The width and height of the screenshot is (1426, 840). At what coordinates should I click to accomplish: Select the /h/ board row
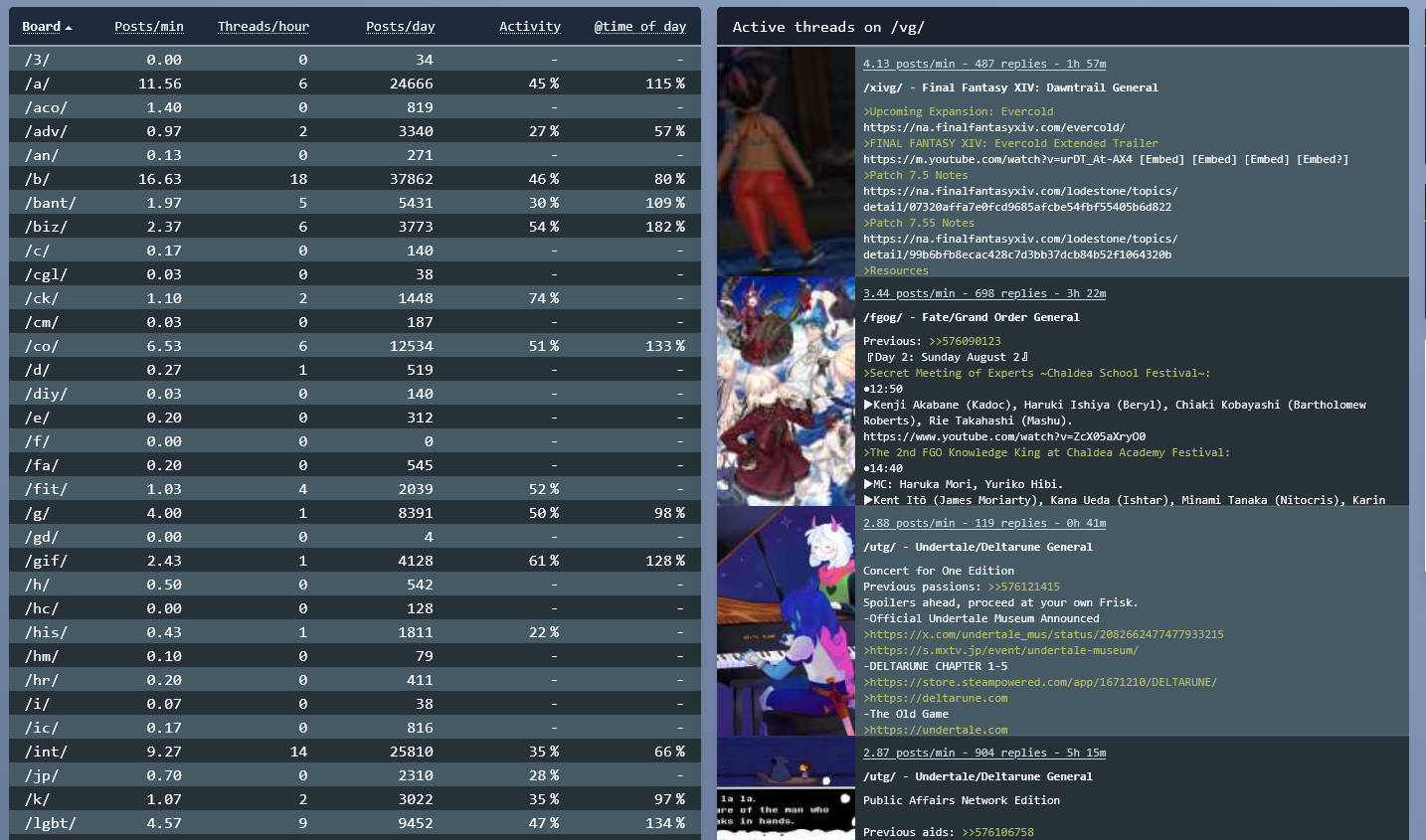point(355,585)
